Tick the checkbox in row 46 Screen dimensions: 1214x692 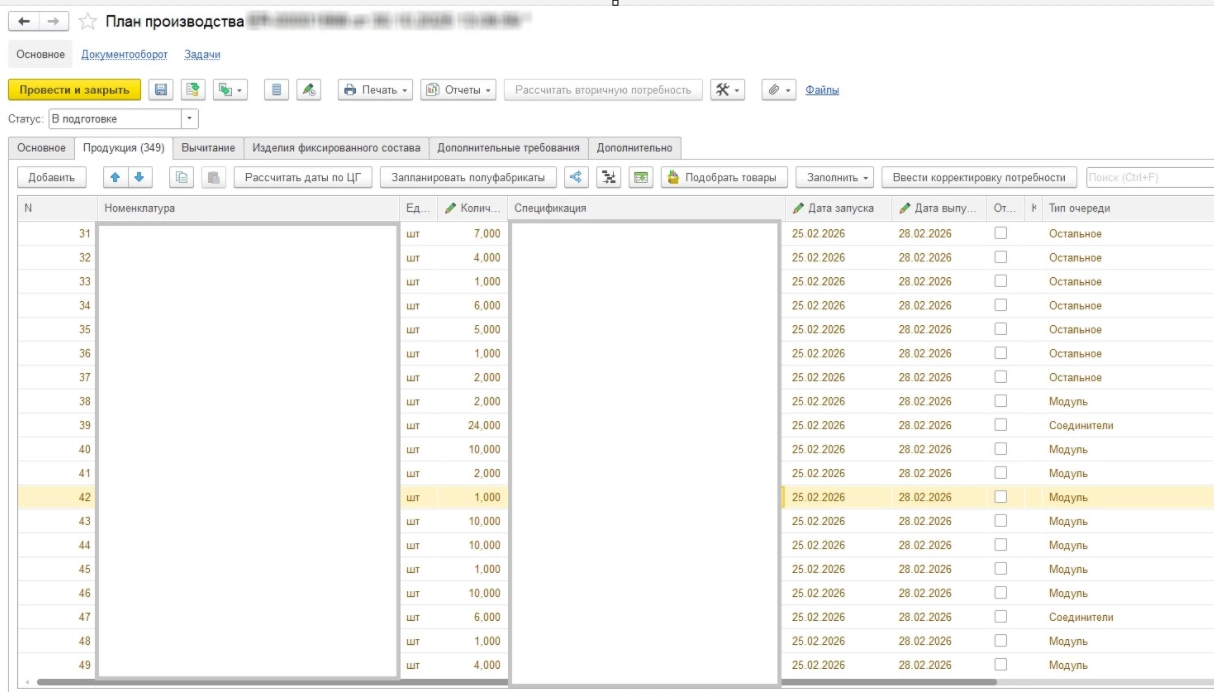click(x=999, y=593)
